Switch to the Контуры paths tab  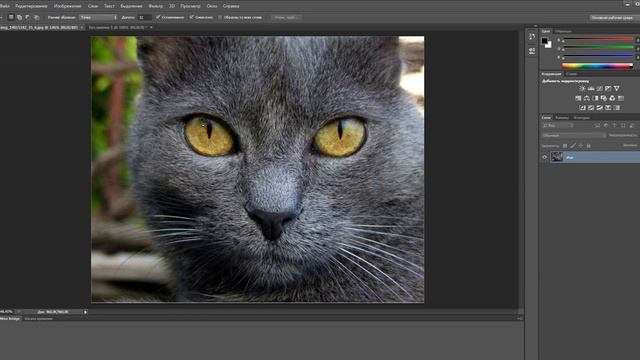[x=582, y=118]
